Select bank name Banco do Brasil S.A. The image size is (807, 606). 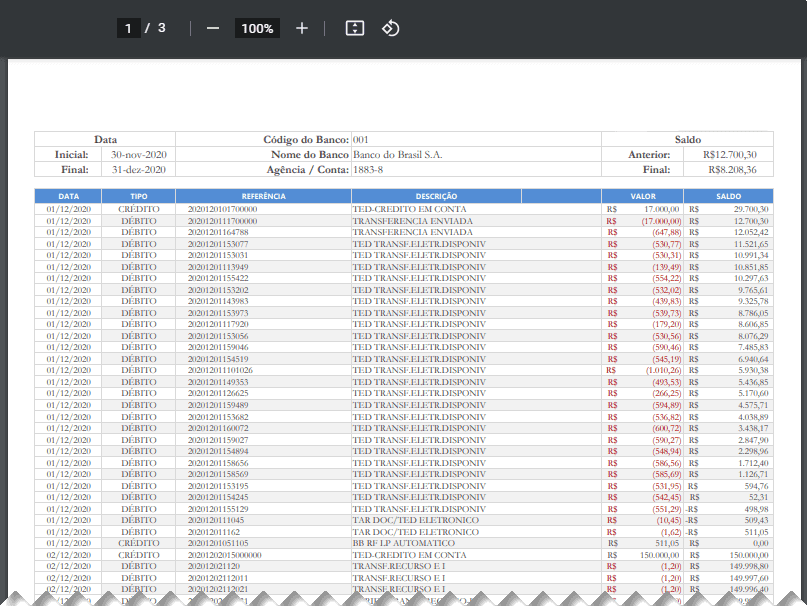click(397, 154)
